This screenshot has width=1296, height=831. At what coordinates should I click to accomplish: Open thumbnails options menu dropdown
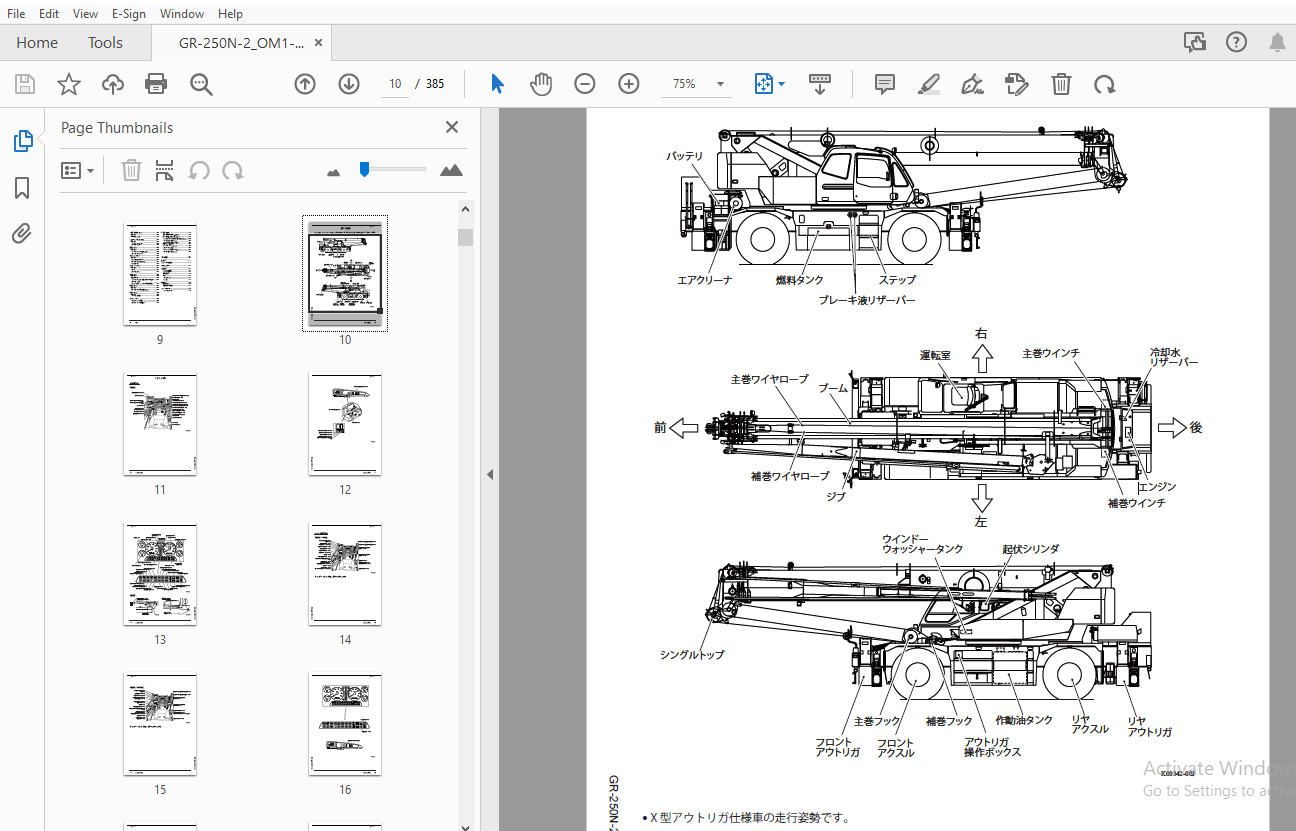pyautogui.click(x=78, y=170)
